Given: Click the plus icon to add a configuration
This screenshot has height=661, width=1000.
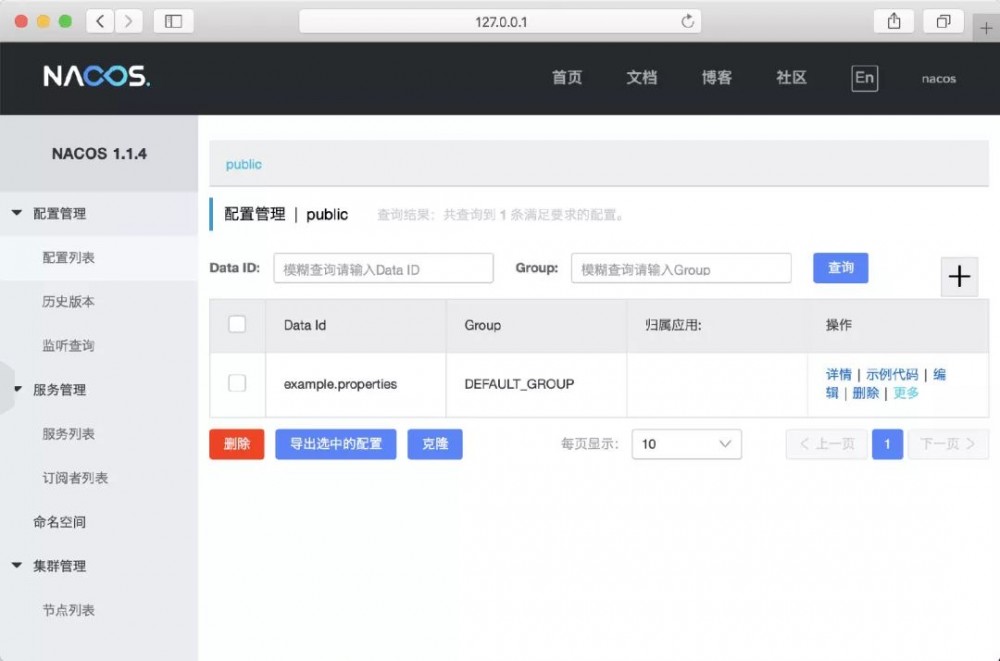Looking at the screenshot, I should pos(959,277).
